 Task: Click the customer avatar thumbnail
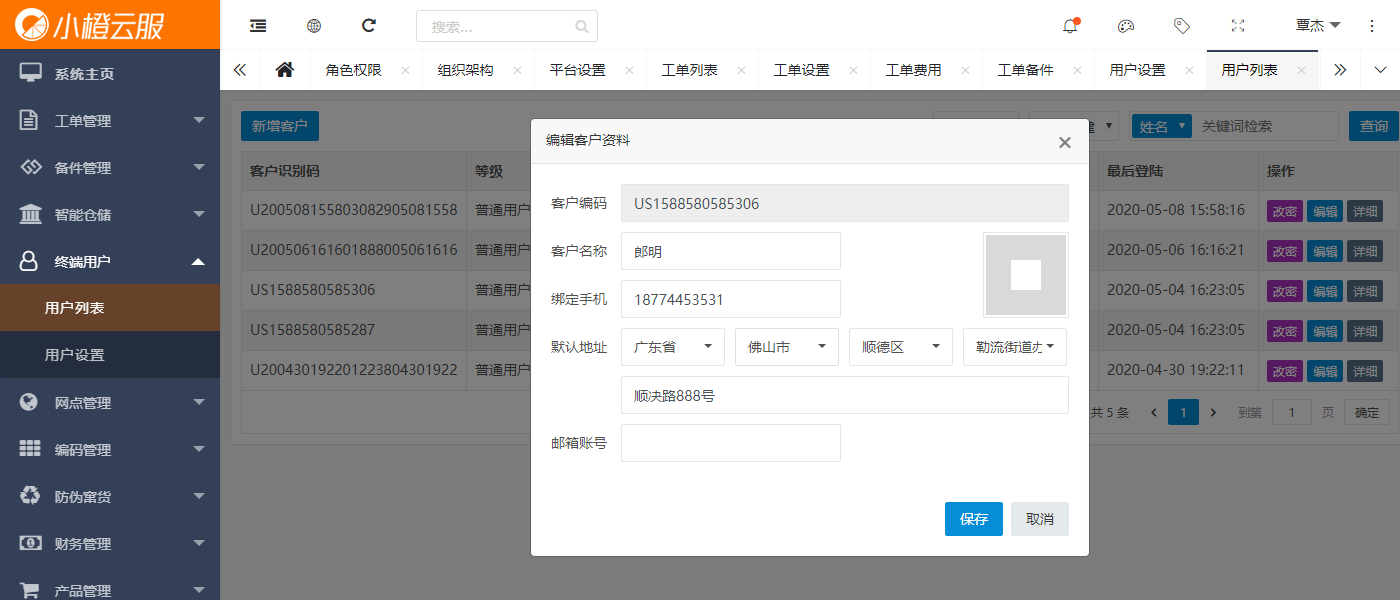tap(1026, 275)
